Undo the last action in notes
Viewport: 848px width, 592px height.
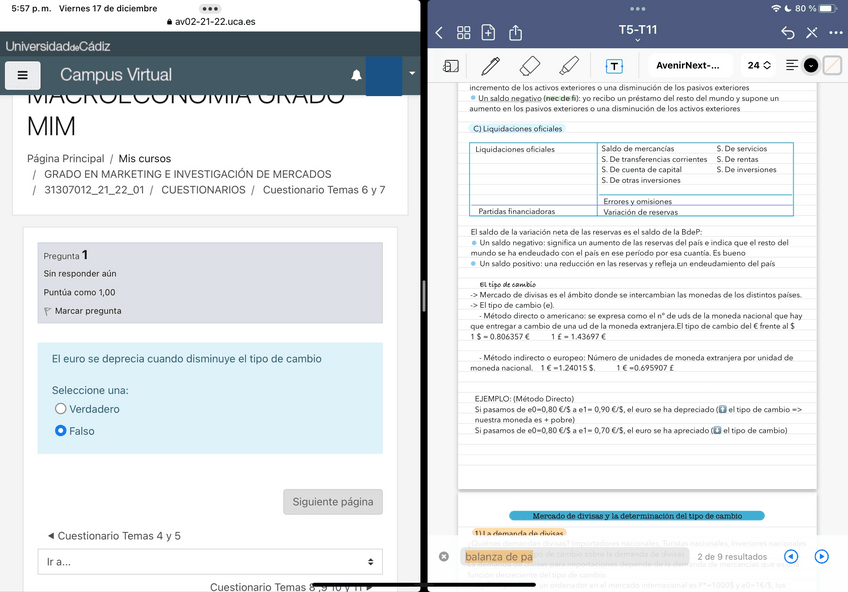(787, 33)
